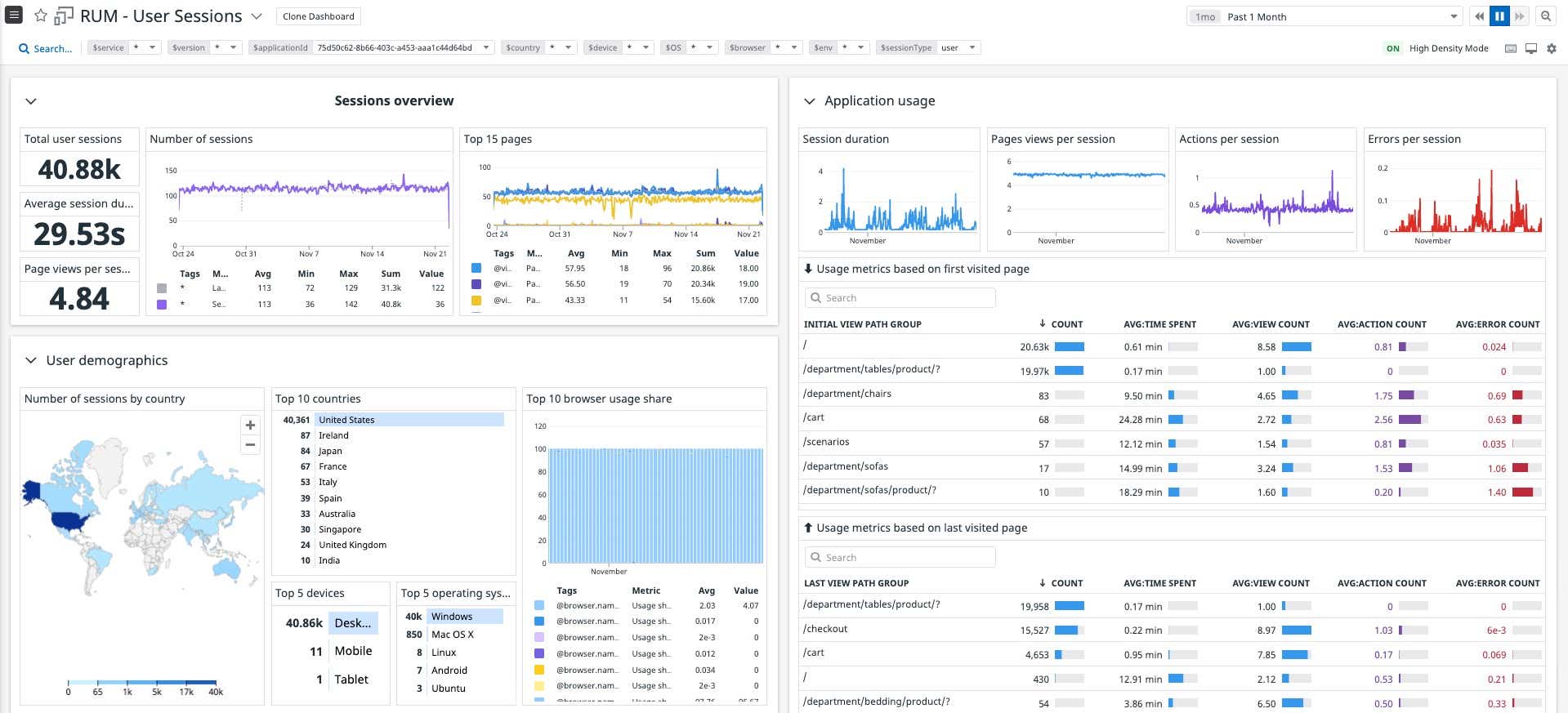
Task: Zoom out on the country map
Action: coord(250,445)
